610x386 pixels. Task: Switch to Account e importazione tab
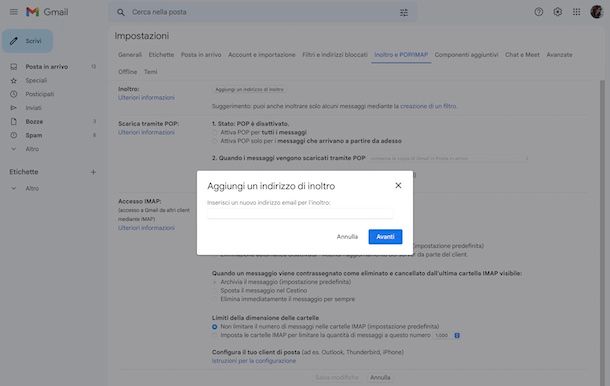point(261,55)
